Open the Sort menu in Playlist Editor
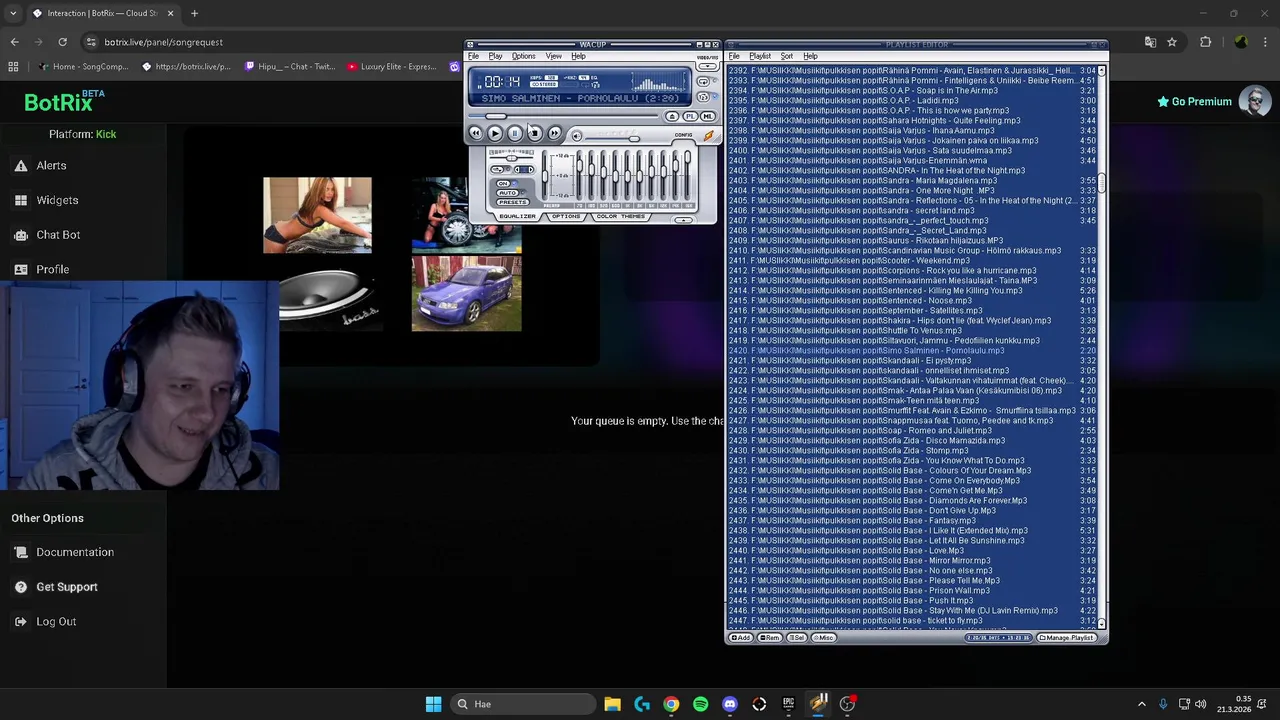Viewport: 1280px width, 720px height. [x=787, y=56]
